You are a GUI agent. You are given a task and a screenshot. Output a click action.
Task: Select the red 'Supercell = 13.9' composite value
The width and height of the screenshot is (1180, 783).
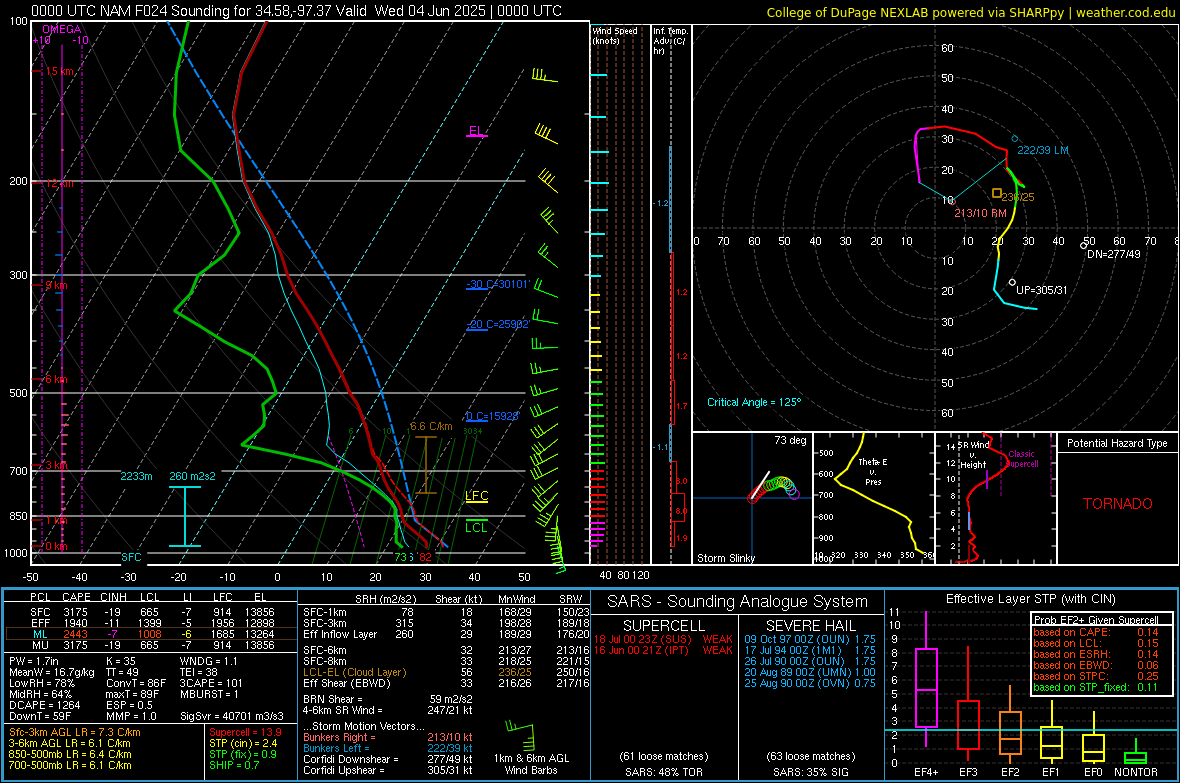(x=245, y=733)
